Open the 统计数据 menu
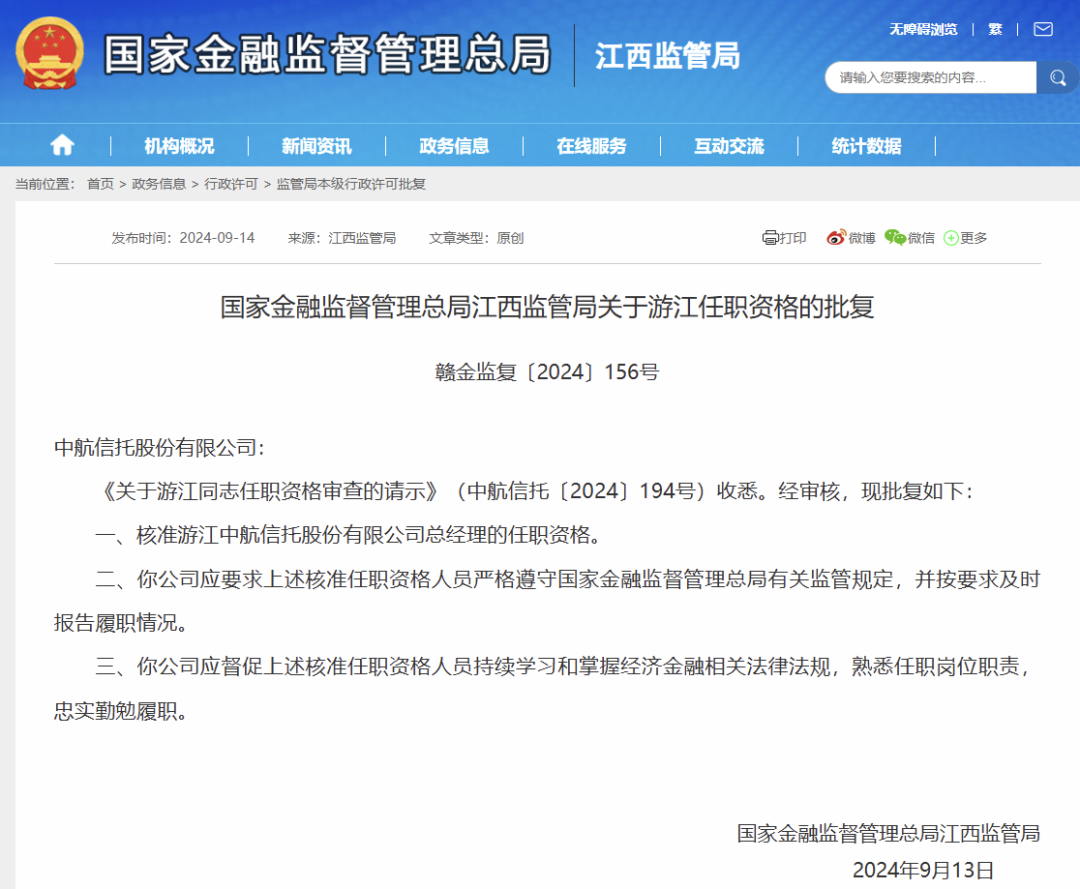Viewport: 1080px width, 889px height. coord(866,146)
